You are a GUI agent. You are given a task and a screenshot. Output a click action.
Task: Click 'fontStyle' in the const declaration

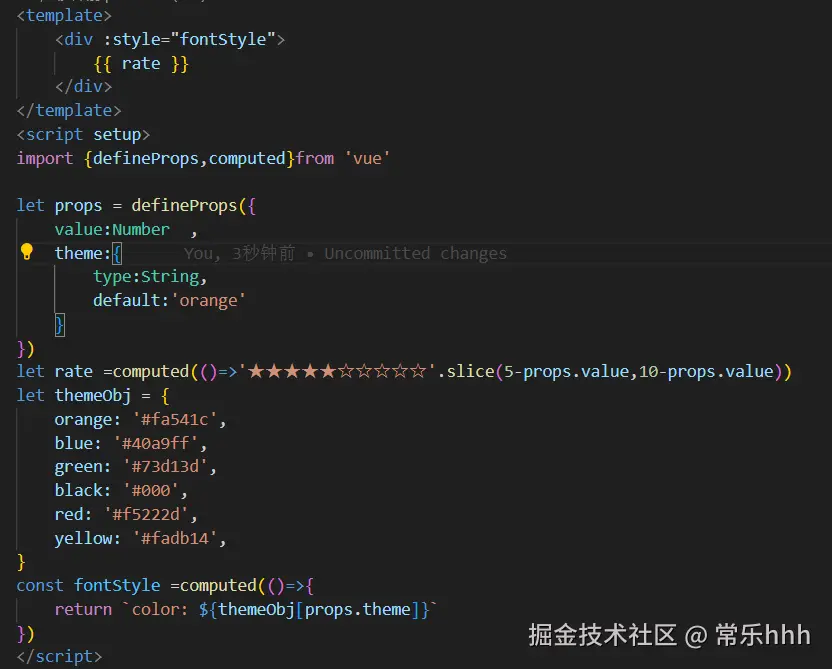coord(117,586)
